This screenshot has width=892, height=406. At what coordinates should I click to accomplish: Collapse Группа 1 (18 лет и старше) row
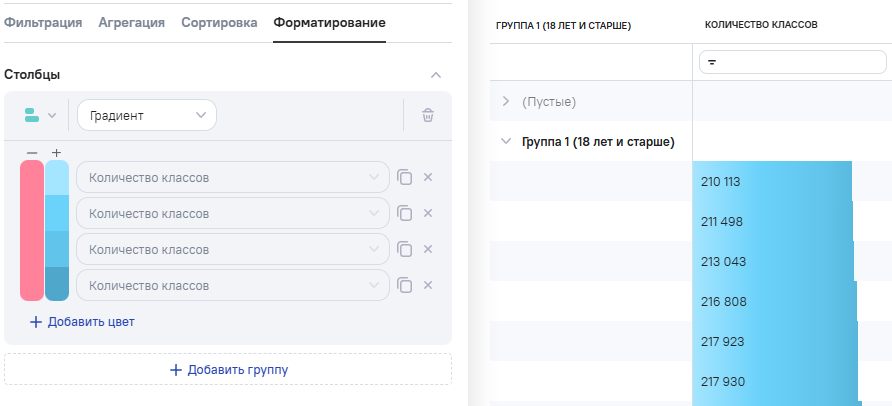506,142
